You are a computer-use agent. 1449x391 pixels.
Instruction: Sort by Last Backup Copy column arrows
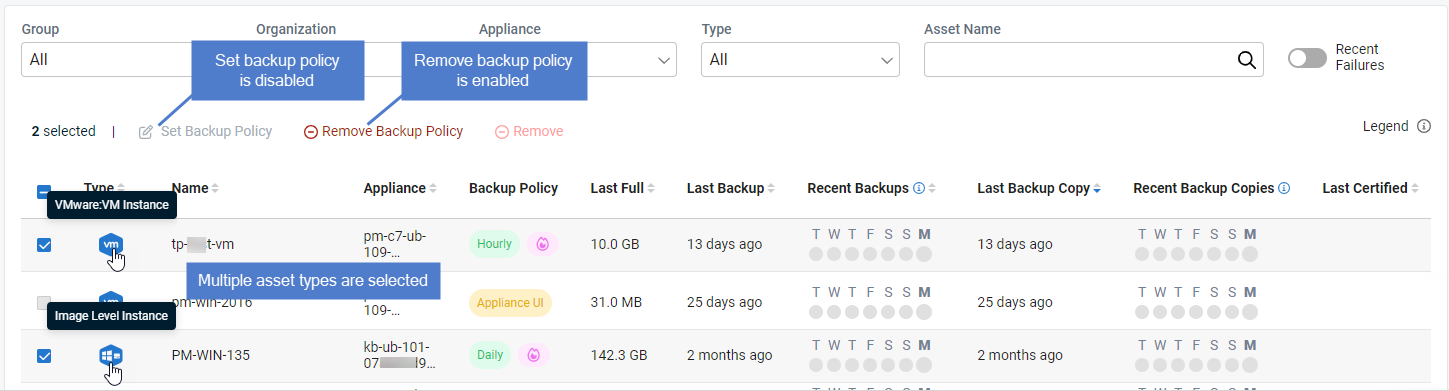pos(1097,188)
